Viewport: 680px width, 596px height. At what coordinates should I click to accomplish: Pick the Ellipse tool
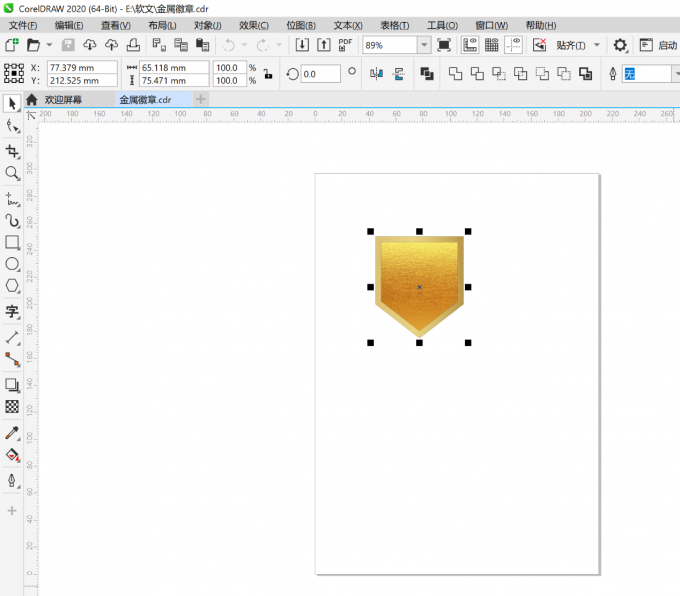coord(12,264)
